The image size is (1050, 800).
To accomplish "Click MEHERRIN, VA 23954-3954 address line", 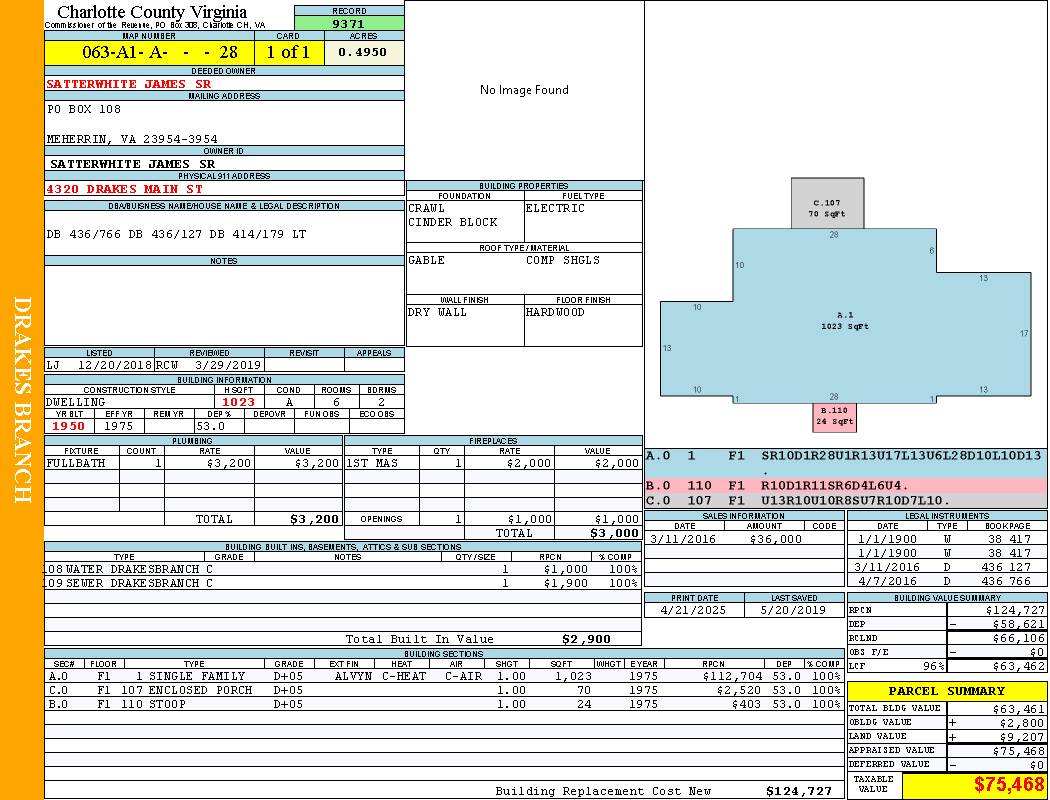I will [x=132, y=139].
